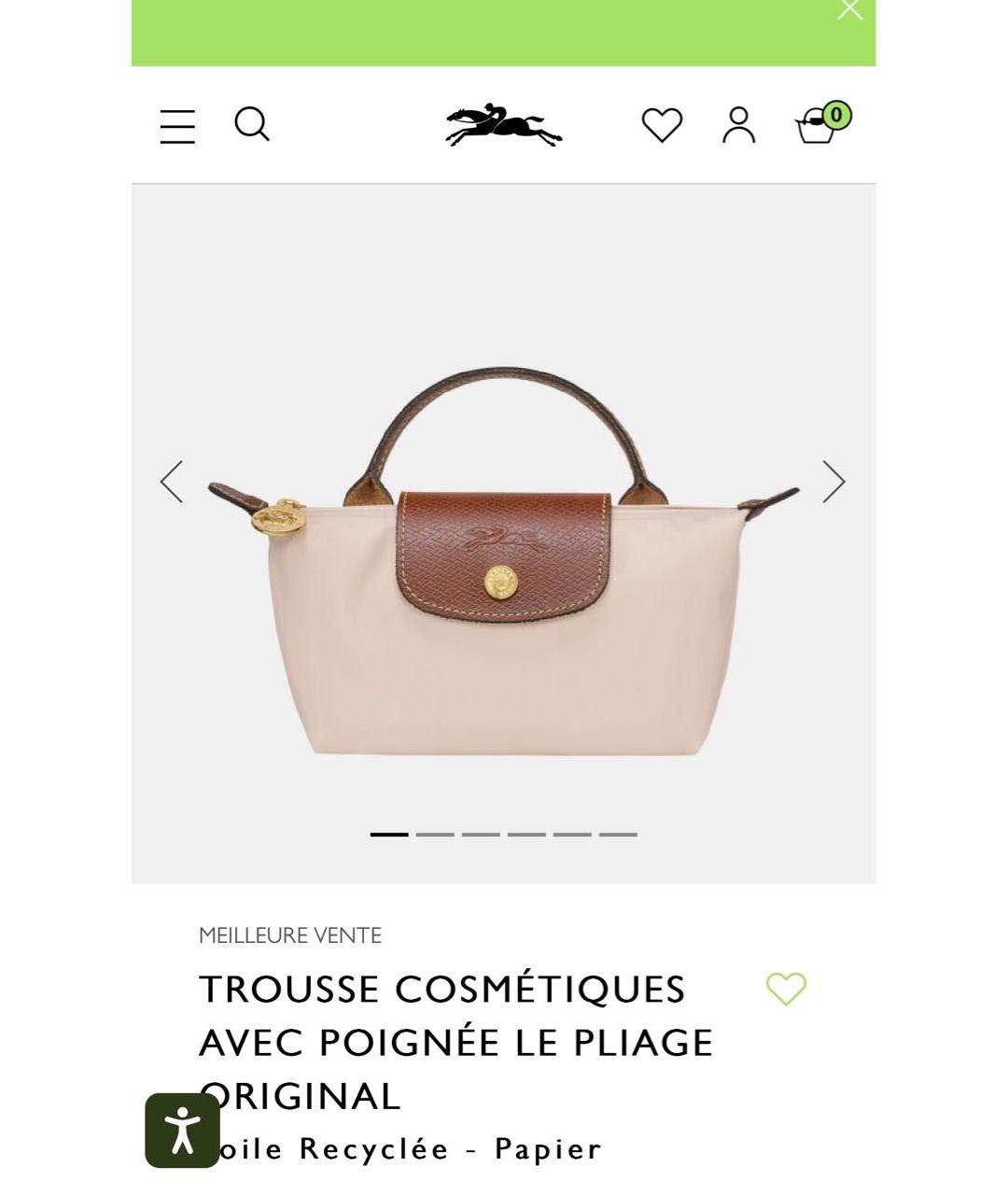Jump to the fifth carousel image indicator
The image size is (1008, 1195).
coord(572,834)
